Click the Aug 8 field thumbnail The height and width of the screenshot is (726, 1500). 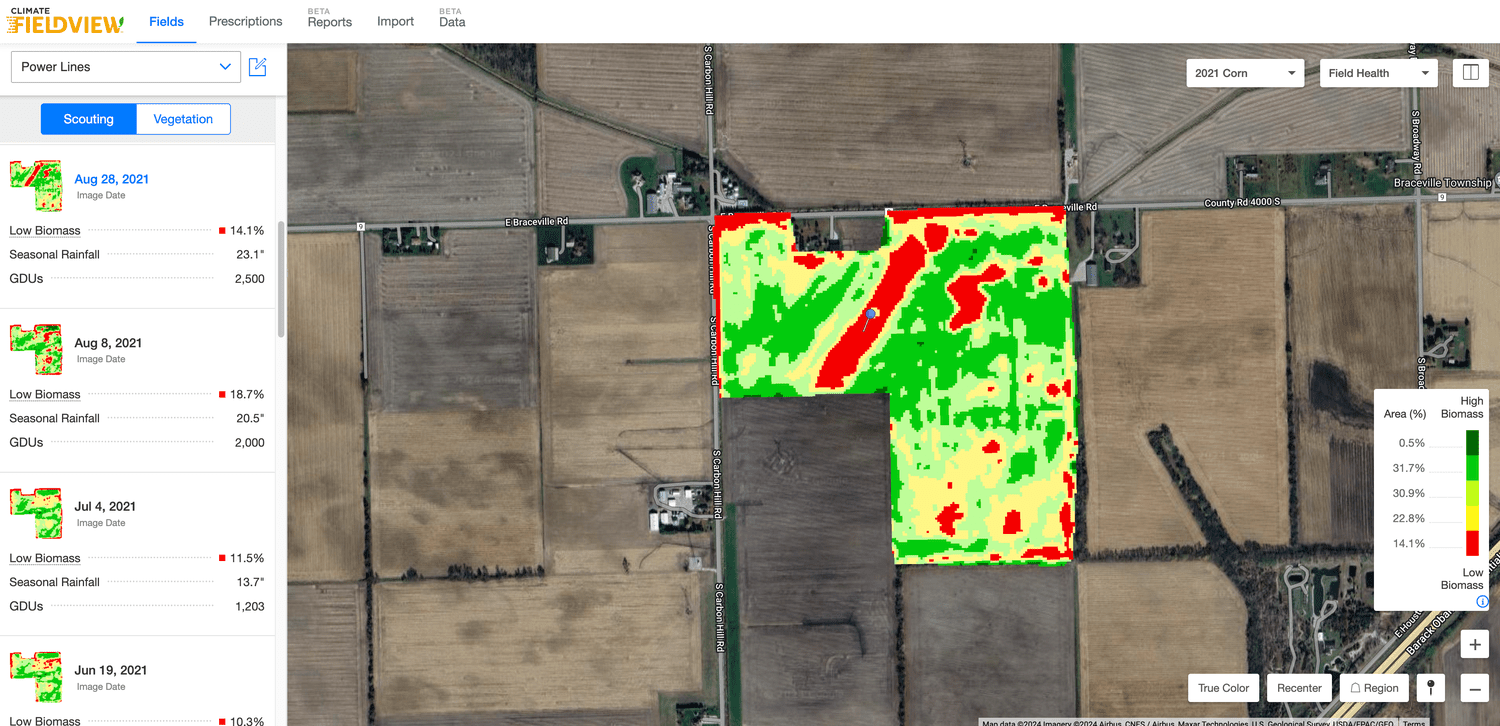[36, 350]
